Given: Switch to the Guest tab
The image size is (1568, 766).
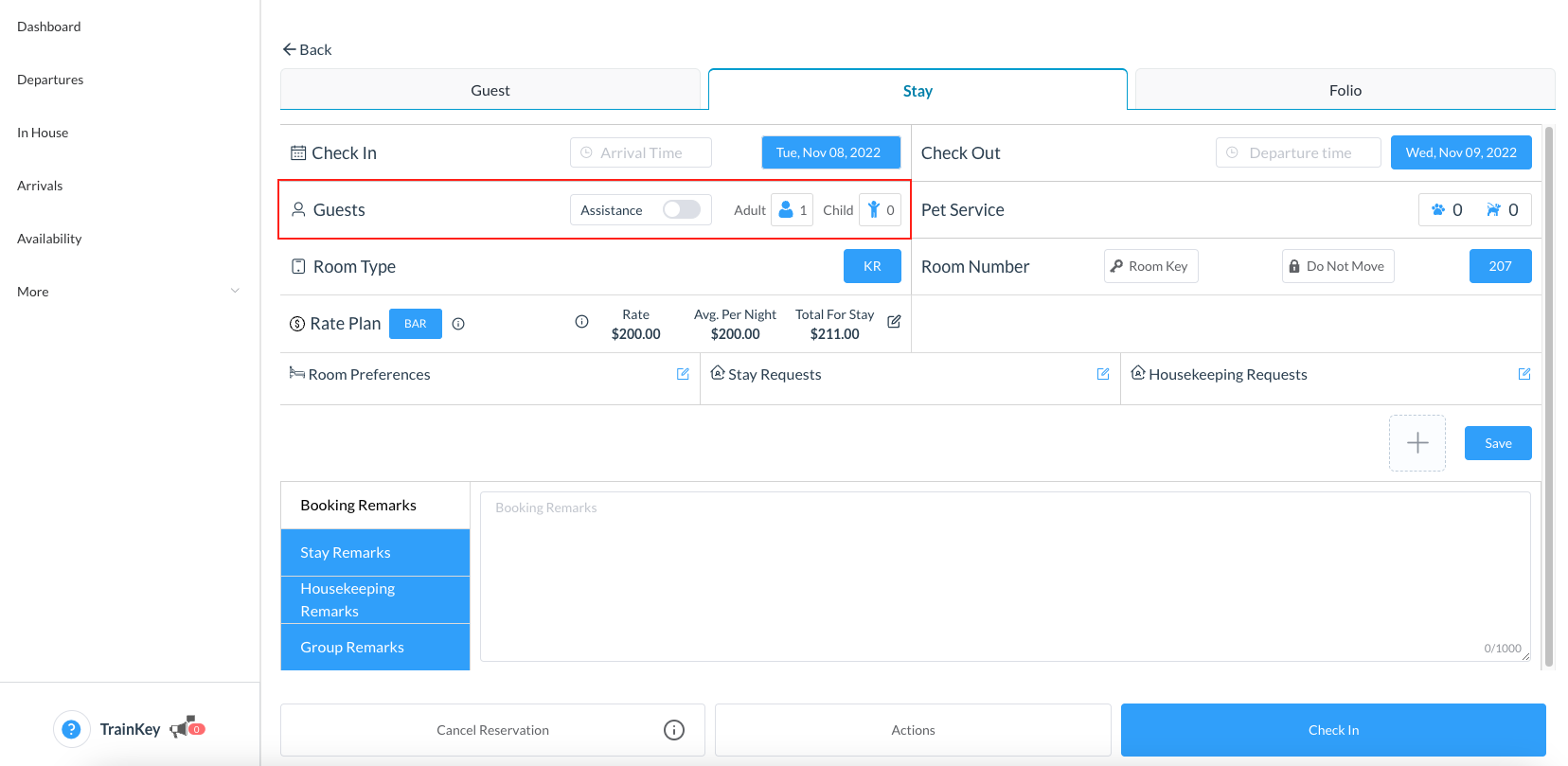Looking at the screenshot, I should click(490, 90).
